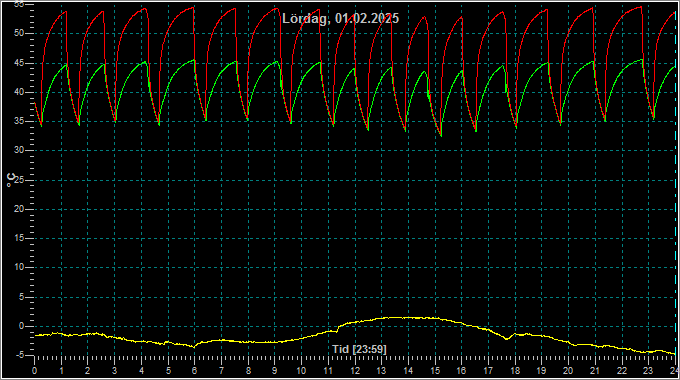Click the 0 degree axis label
Viewport: 680px width, 380px height.
[21, 326]
